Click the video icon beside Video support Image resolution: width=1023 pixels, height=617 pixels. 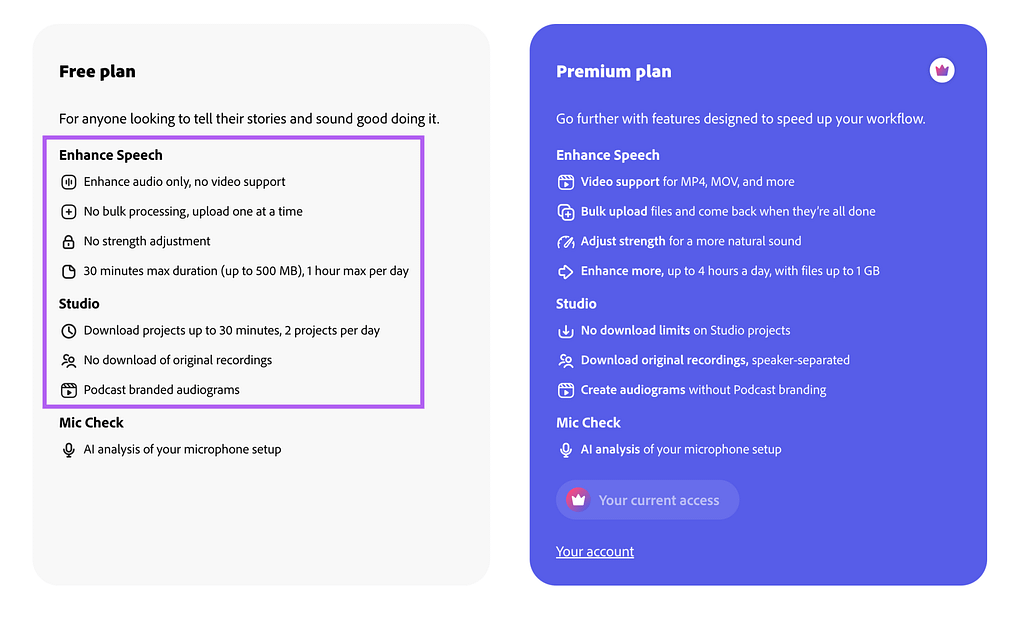566,182
